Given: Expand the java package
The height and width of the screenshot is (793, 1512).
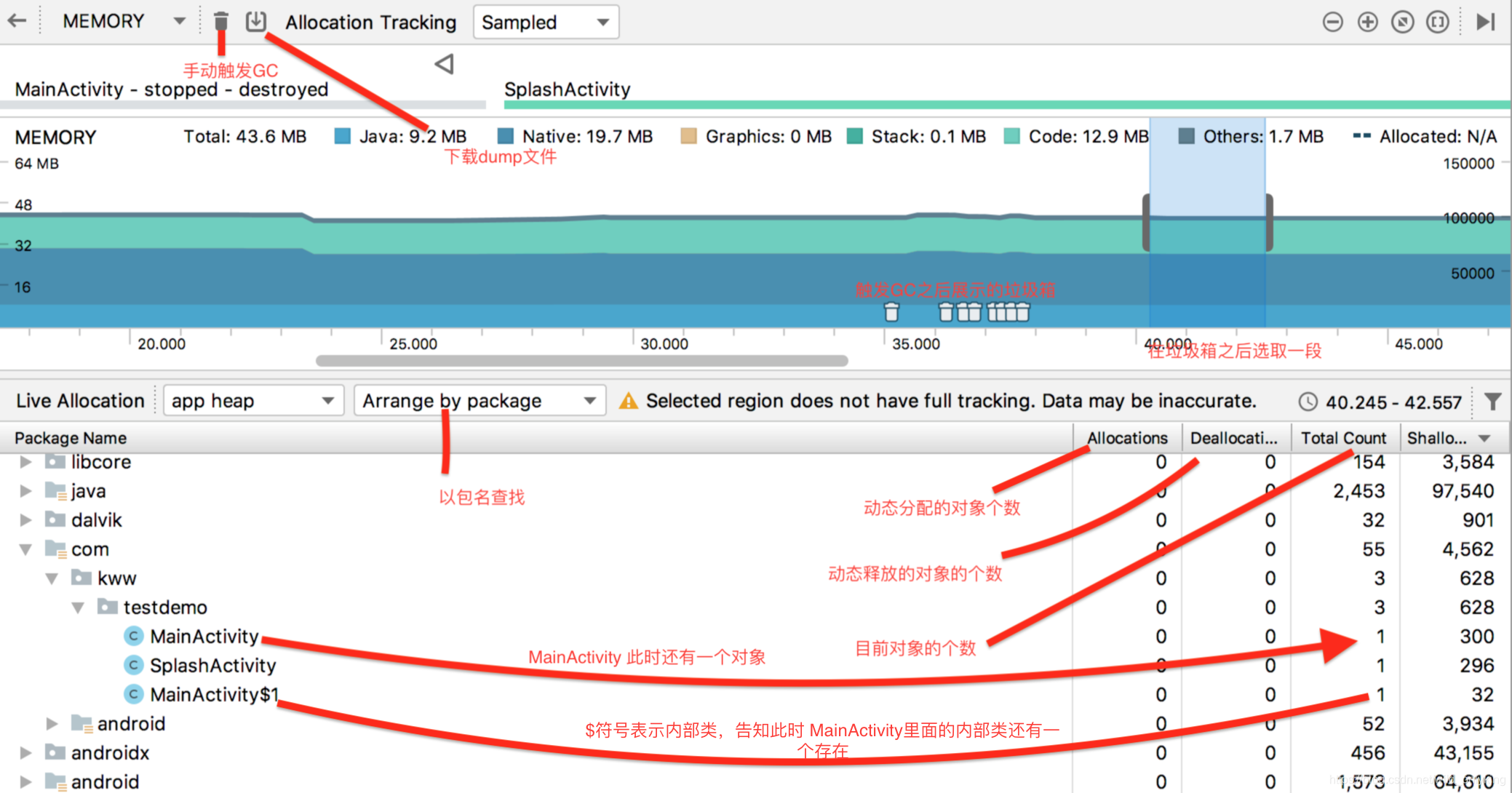Looking at the screenshot, I should (25, 491).
